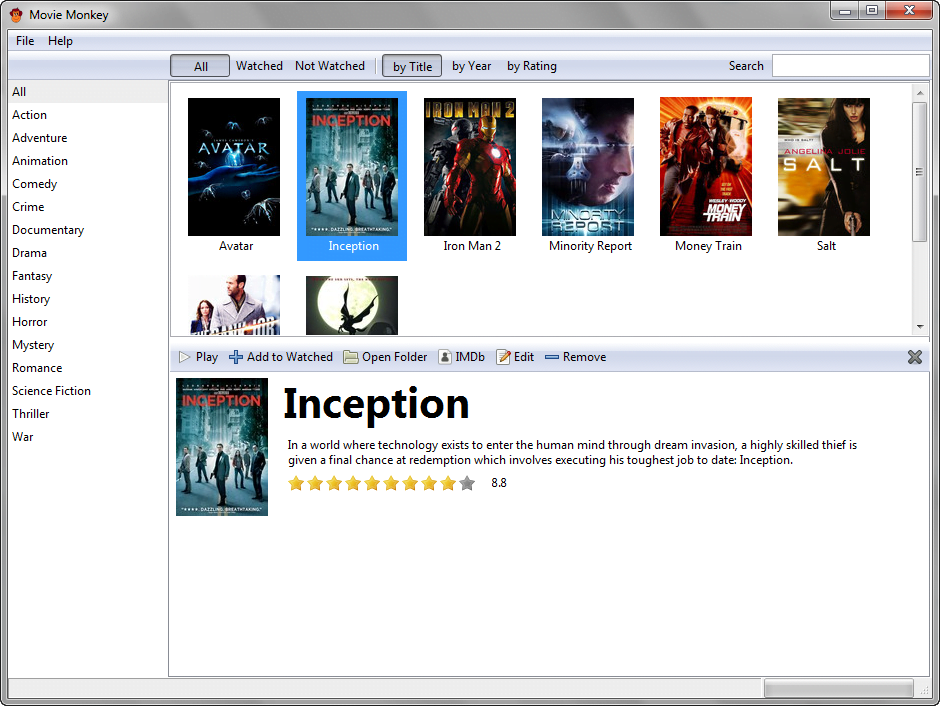Click the movie grid scrollbar thumb

(x=920, y=171)
